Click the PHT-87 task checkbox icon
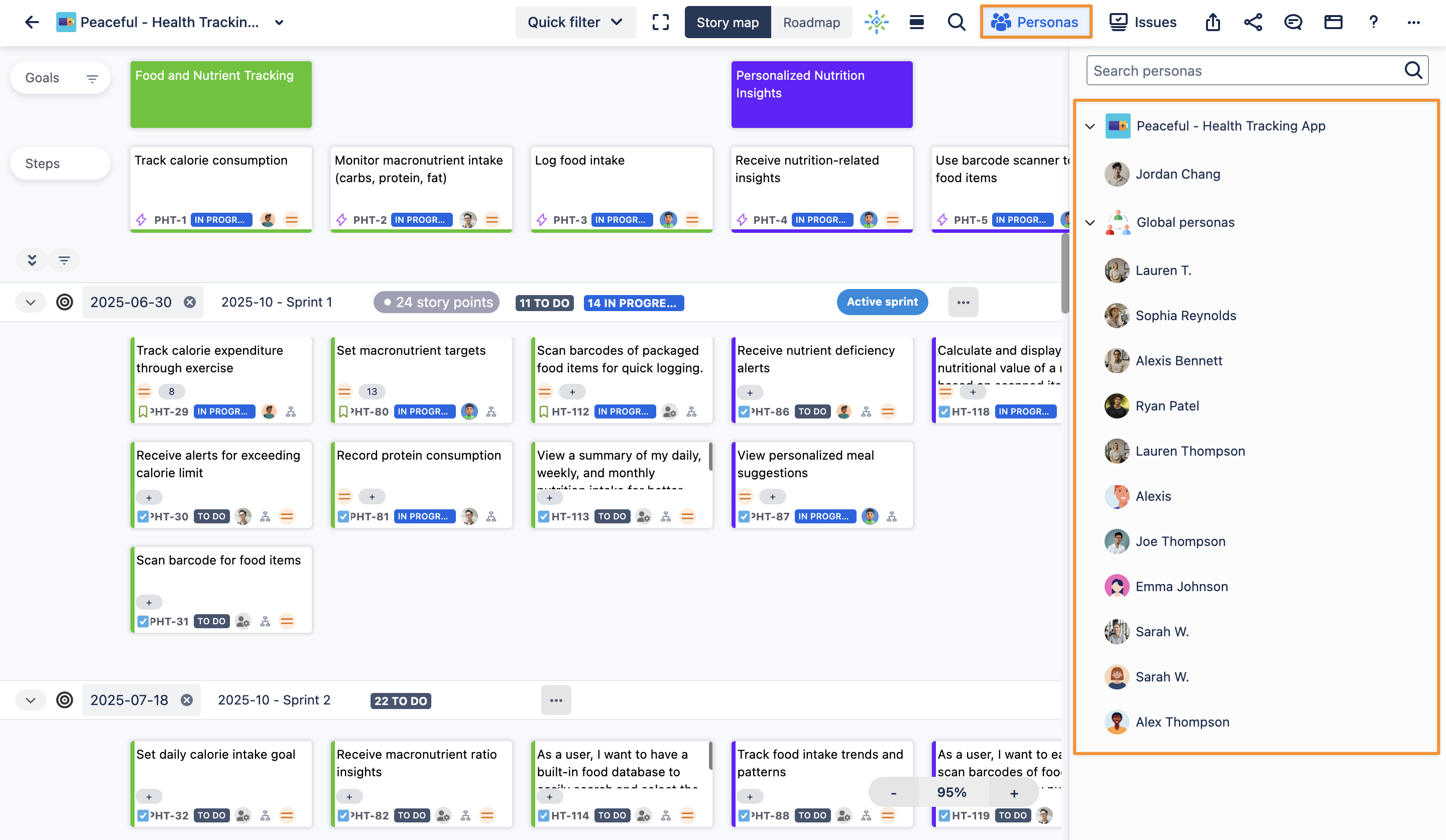The height and width of the screenshot is (840, 1446). coord(744,516)
